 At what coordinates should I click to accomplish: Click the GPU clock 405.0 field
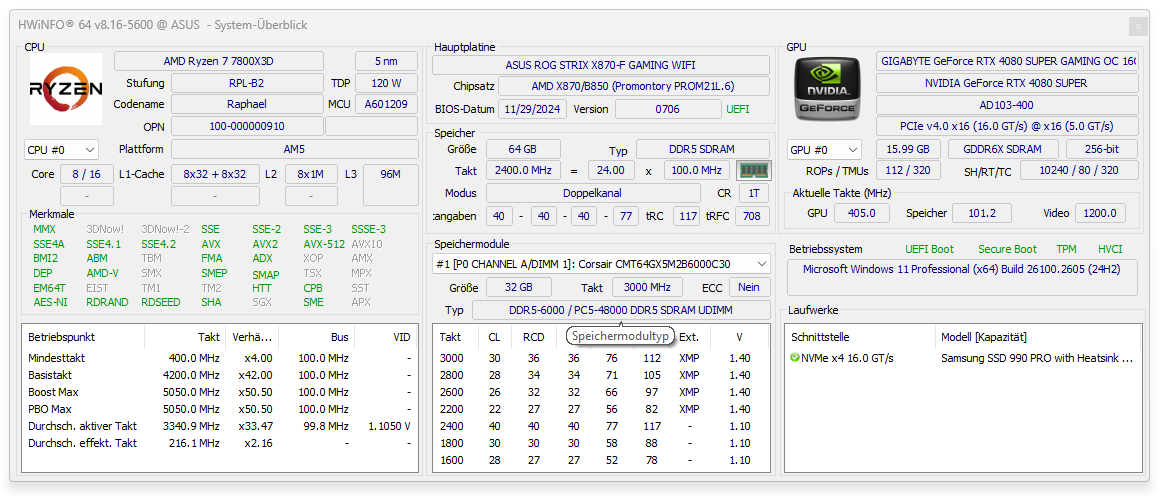click(x=862, y=213)
